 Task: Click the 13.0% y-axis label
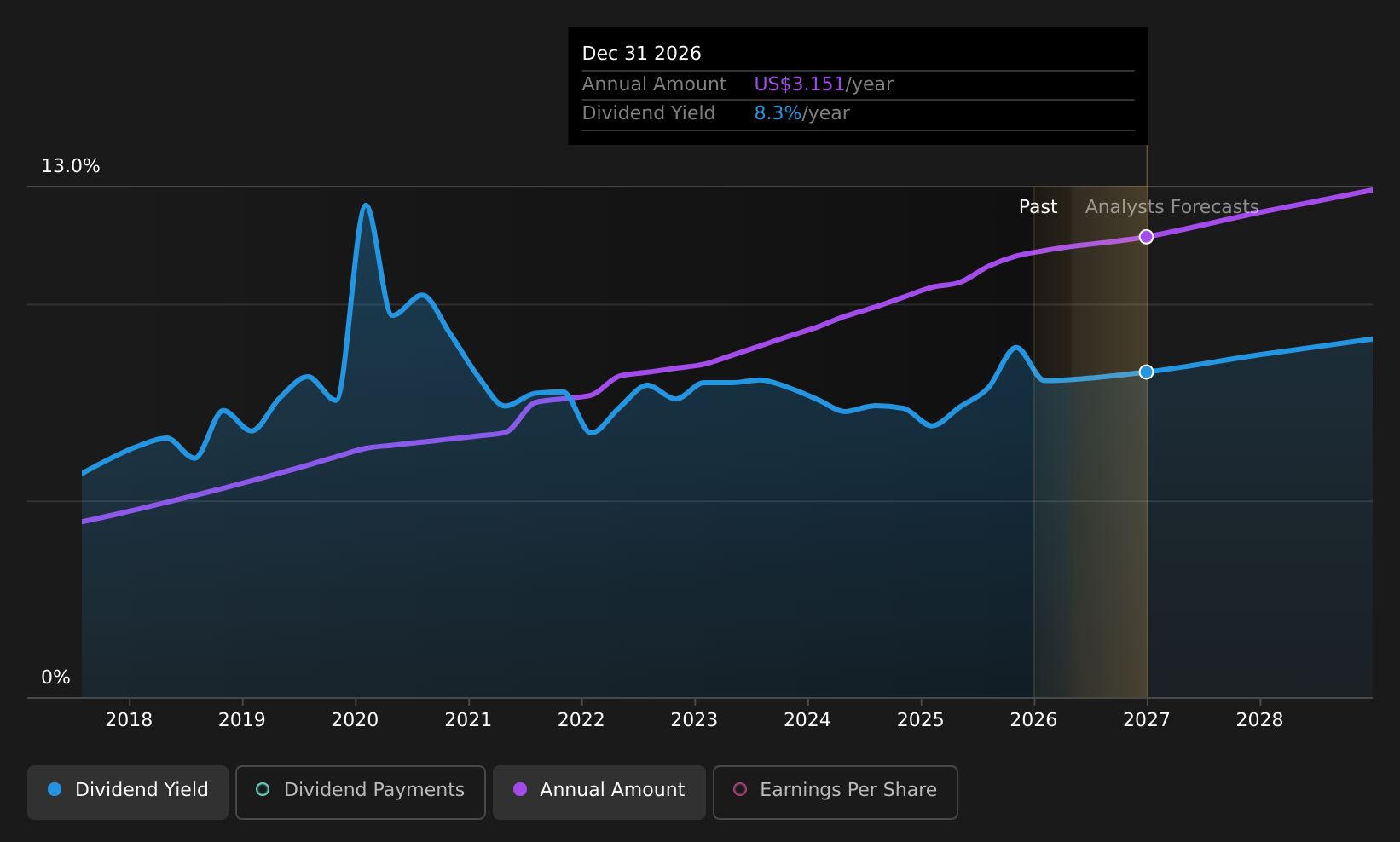pyautogui.click(x=71, y=166)
